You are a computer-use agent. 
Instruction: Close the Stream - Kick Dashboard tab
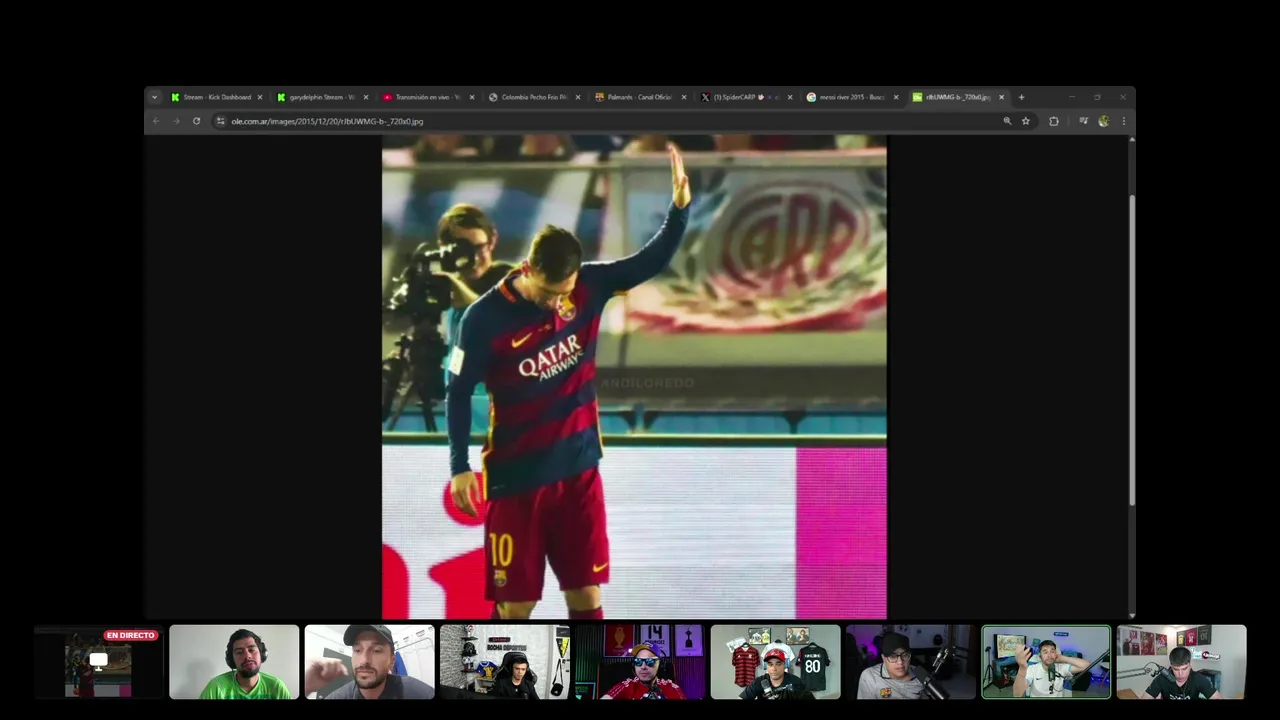click(x=260, y=97)
